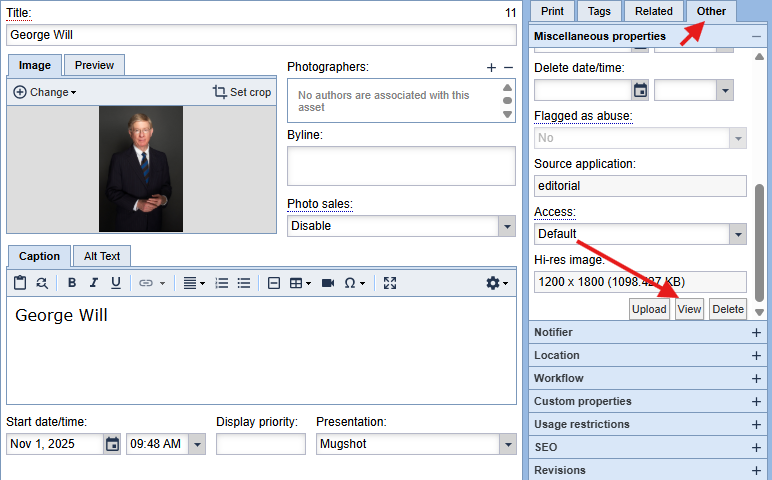Click the Miscellaneous properties scrollbar thumb
This screenshot has height=480, width=772.
pyautogui.click(x=759, y=241)
